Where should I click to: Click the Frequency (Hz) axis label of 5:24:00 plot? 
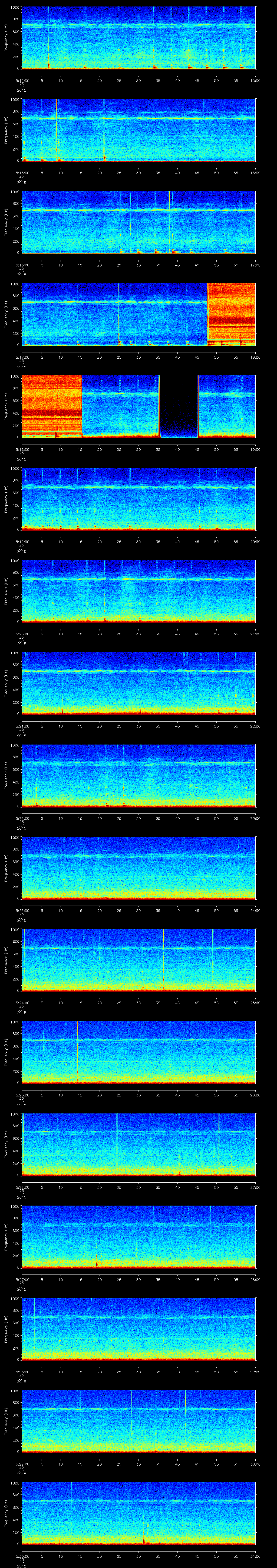tap(6, 960)
